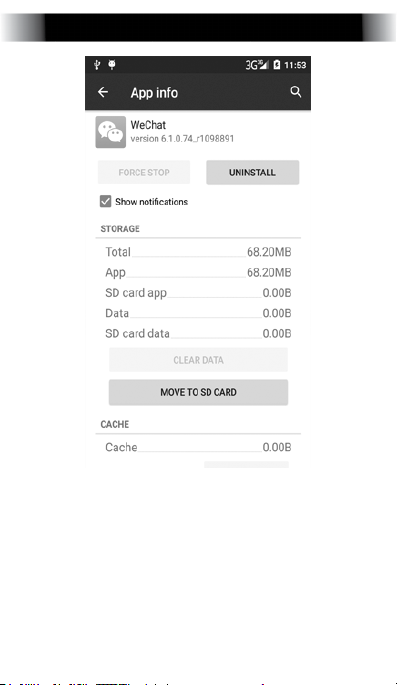
Task: Select the Cache size row
Action: [x=198, y=447]
